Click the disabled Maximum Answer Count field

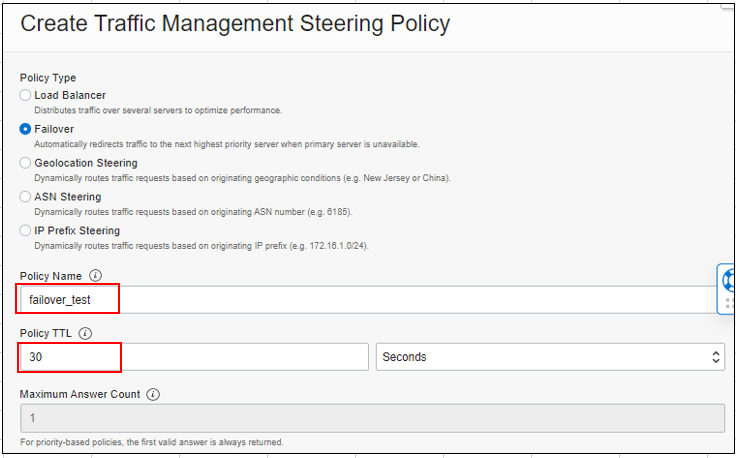click(372, 418)
